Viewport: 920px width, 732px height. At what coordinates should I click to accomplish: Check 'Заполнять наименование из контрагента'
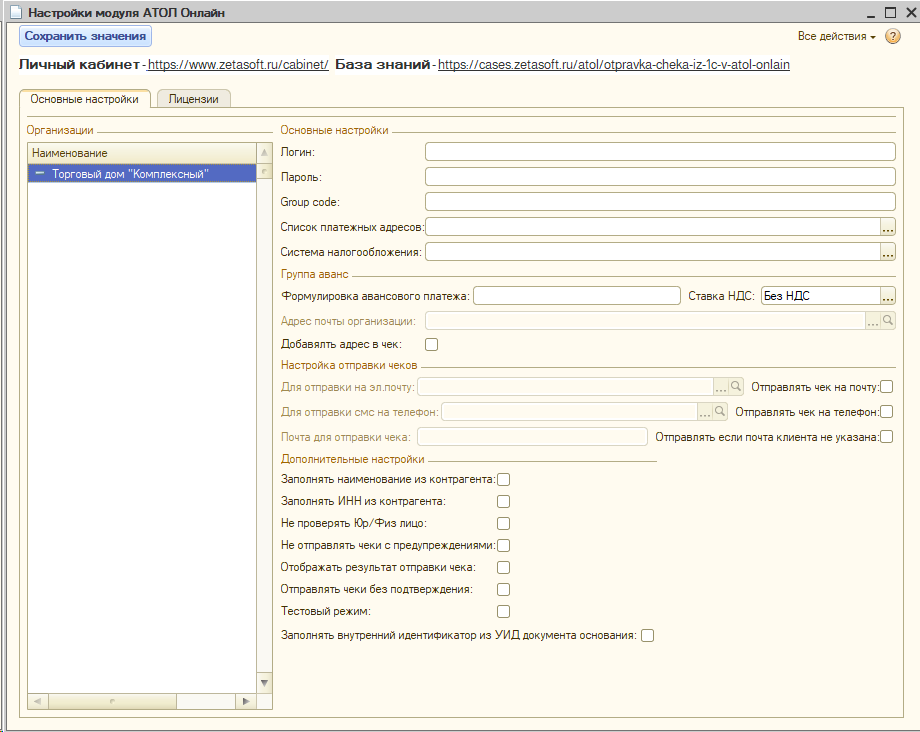[503, 479]
